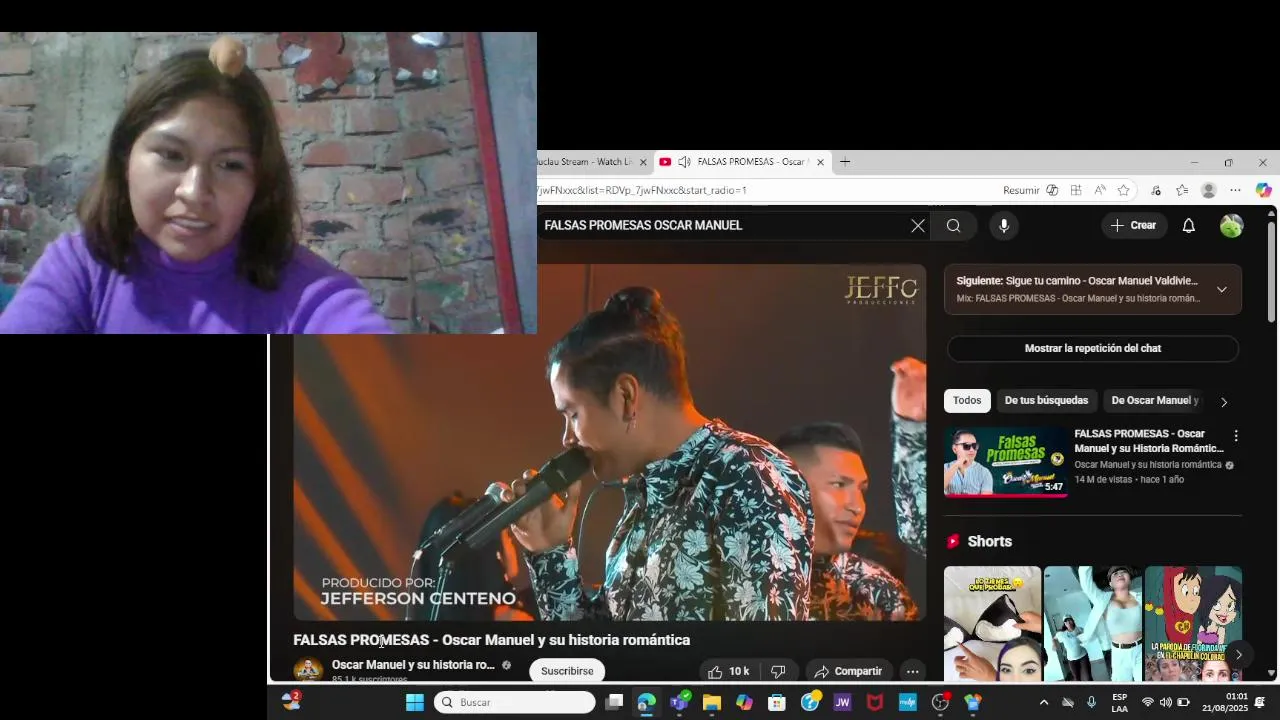Close the Iuclau Stream tab
The width and height of the screenshot is (1280, 720).
point(644,162)
